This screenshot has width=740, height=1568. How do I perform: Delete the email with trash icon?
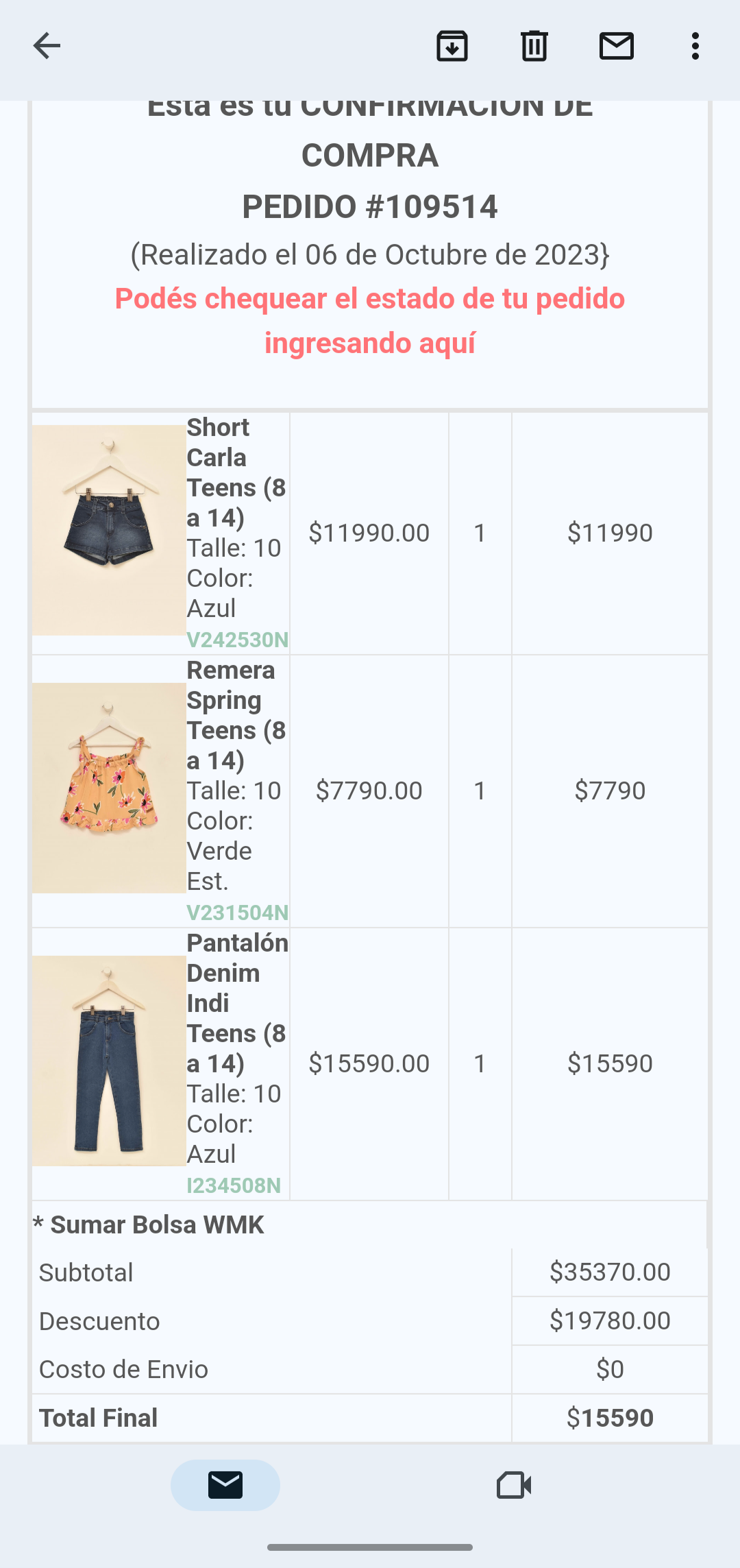(x=534, y=46)
